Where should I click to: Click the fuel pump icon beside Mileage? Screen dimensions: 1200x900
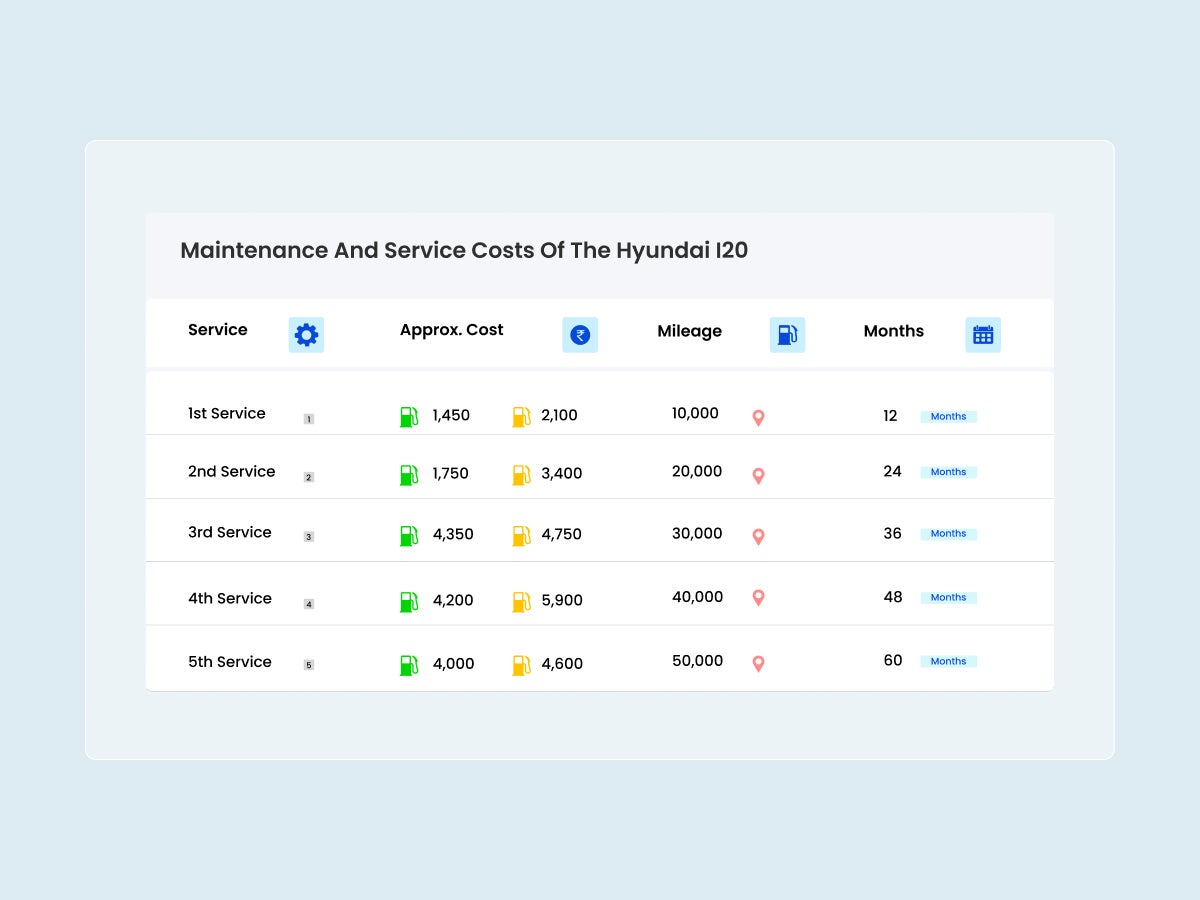[787, 335]
